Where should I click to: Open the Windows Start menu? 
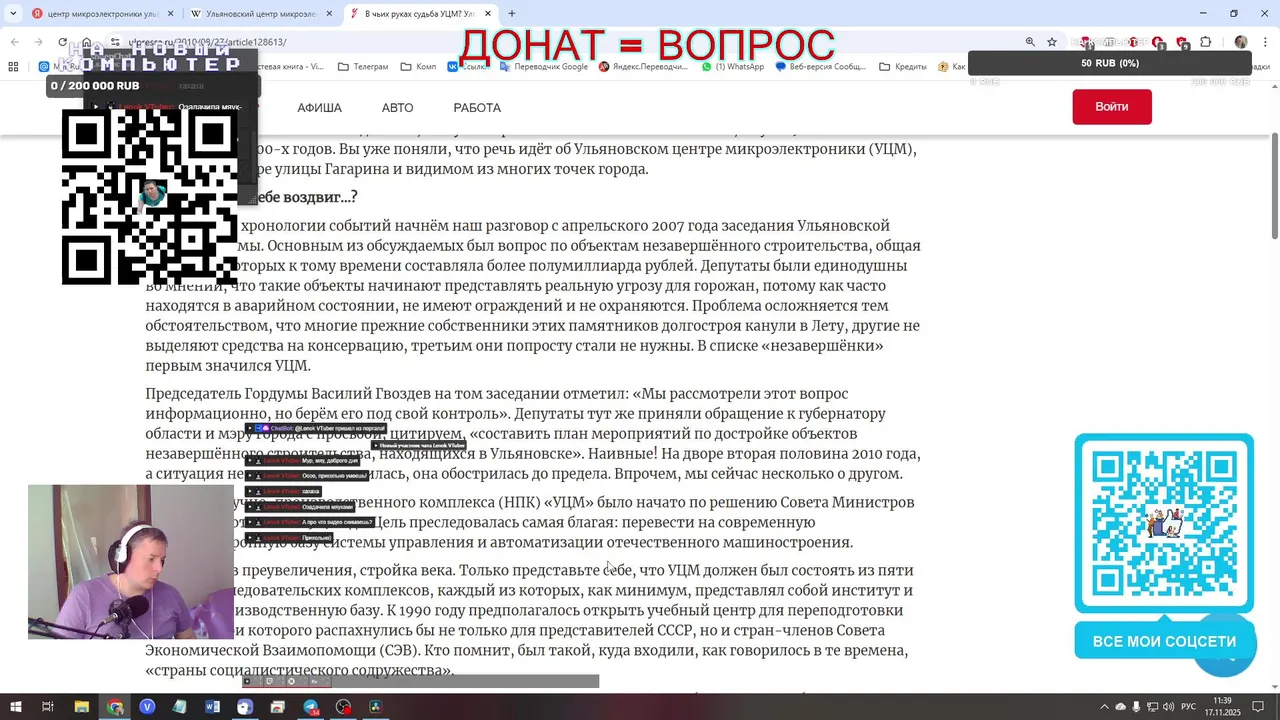click(15, 707)
